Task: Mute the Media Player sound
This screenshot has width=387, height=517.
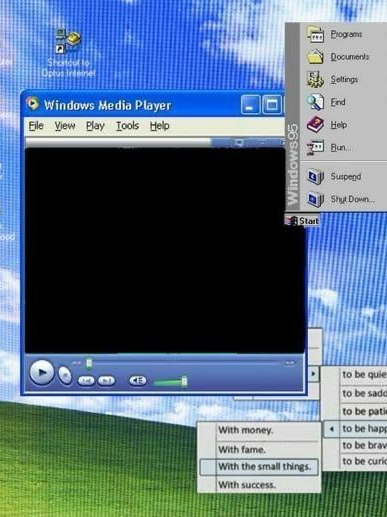Action: point(137,380)
